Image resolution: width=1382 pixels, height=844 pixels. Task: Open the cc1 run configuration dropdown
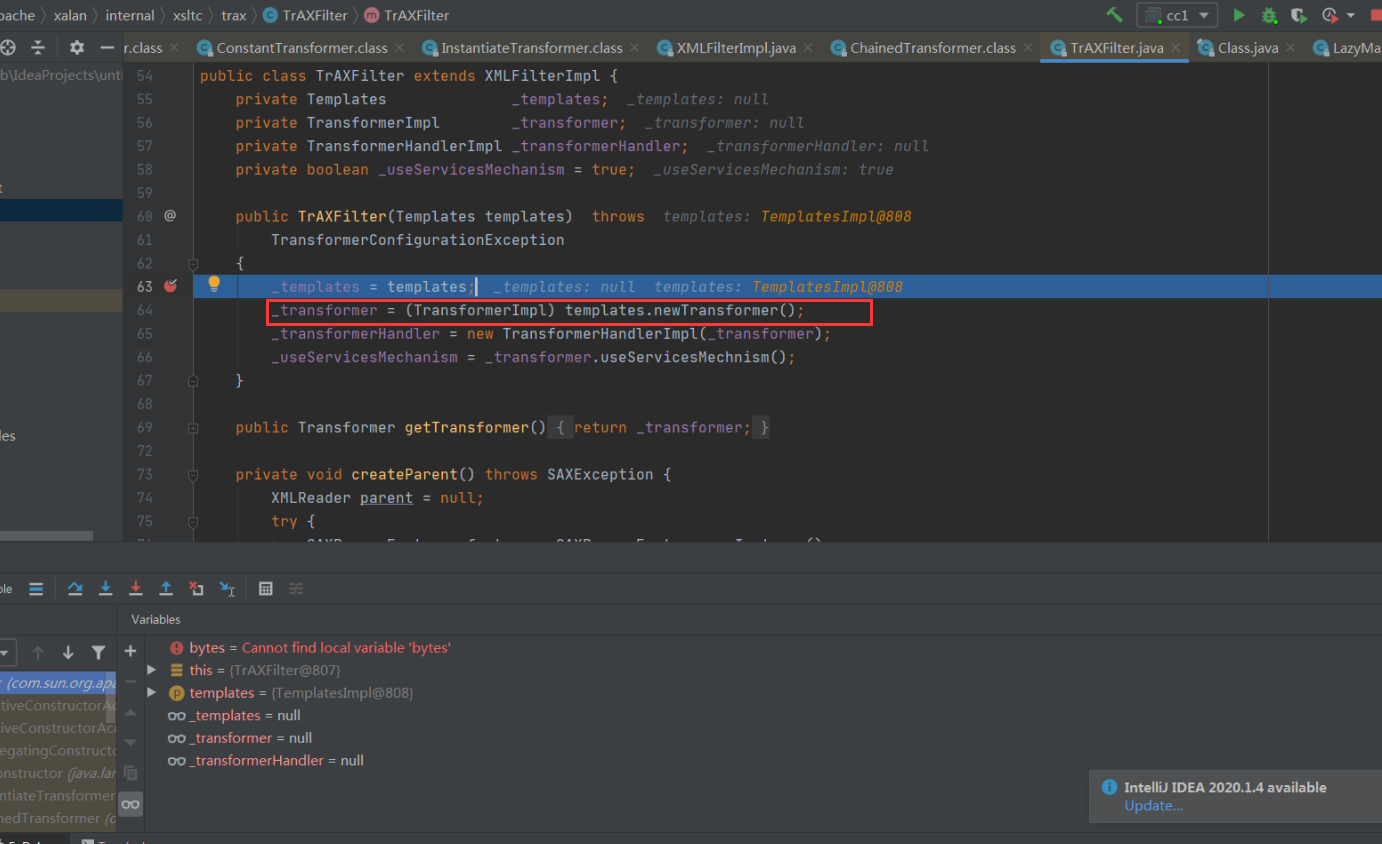tap(1177, 15)
